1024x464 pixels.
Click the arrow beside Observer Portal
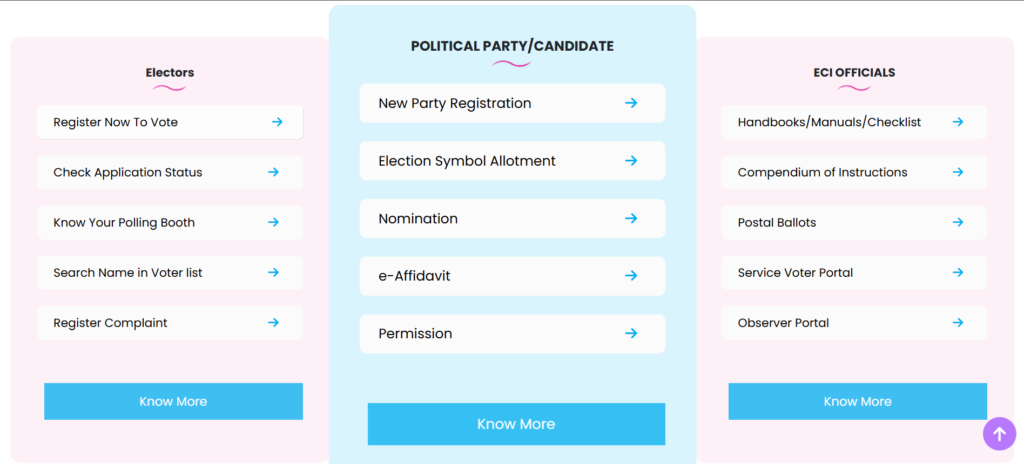click(958, 323)
